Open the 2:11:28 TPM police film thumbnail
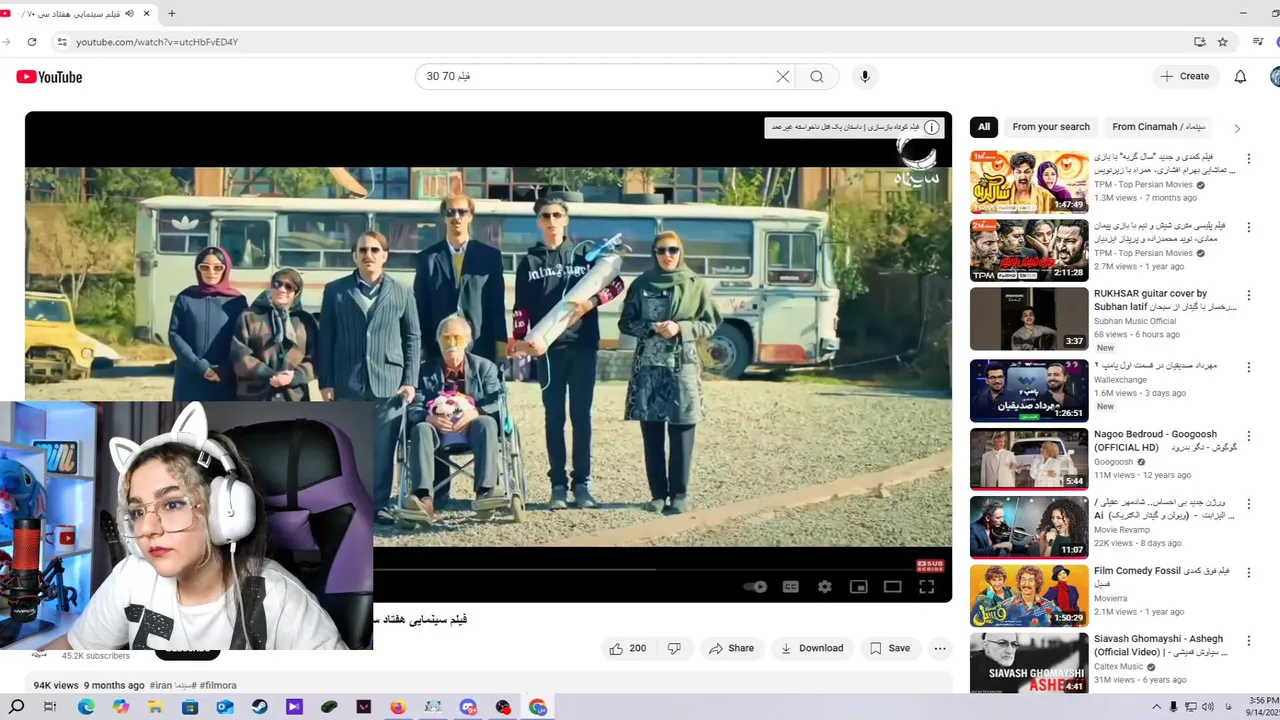Image resolution: width=1280 pixels, height=720 pixels. click(x=1029, y=250)
